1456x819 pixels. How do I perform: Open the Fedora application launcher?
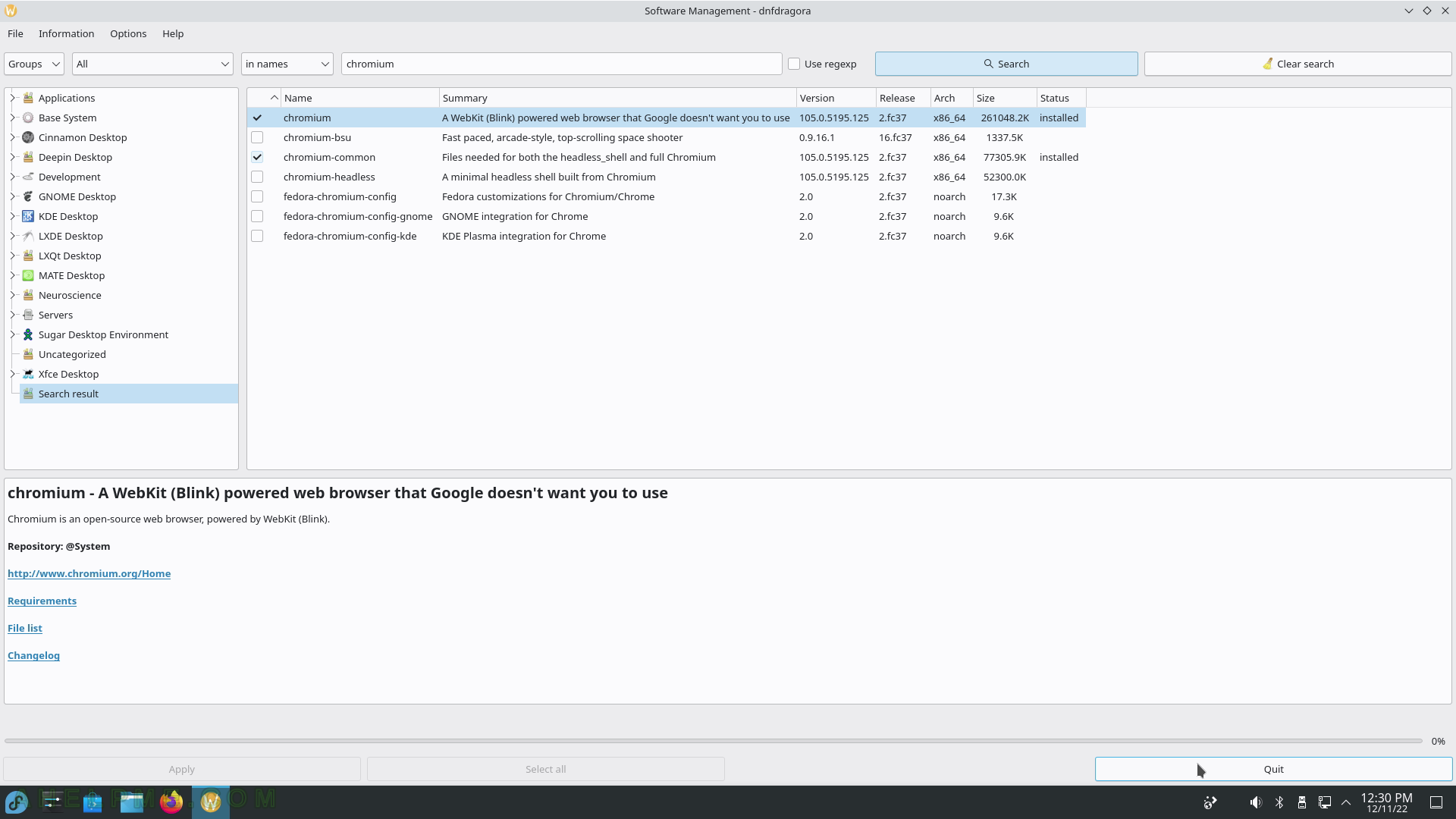coord(17,802)
